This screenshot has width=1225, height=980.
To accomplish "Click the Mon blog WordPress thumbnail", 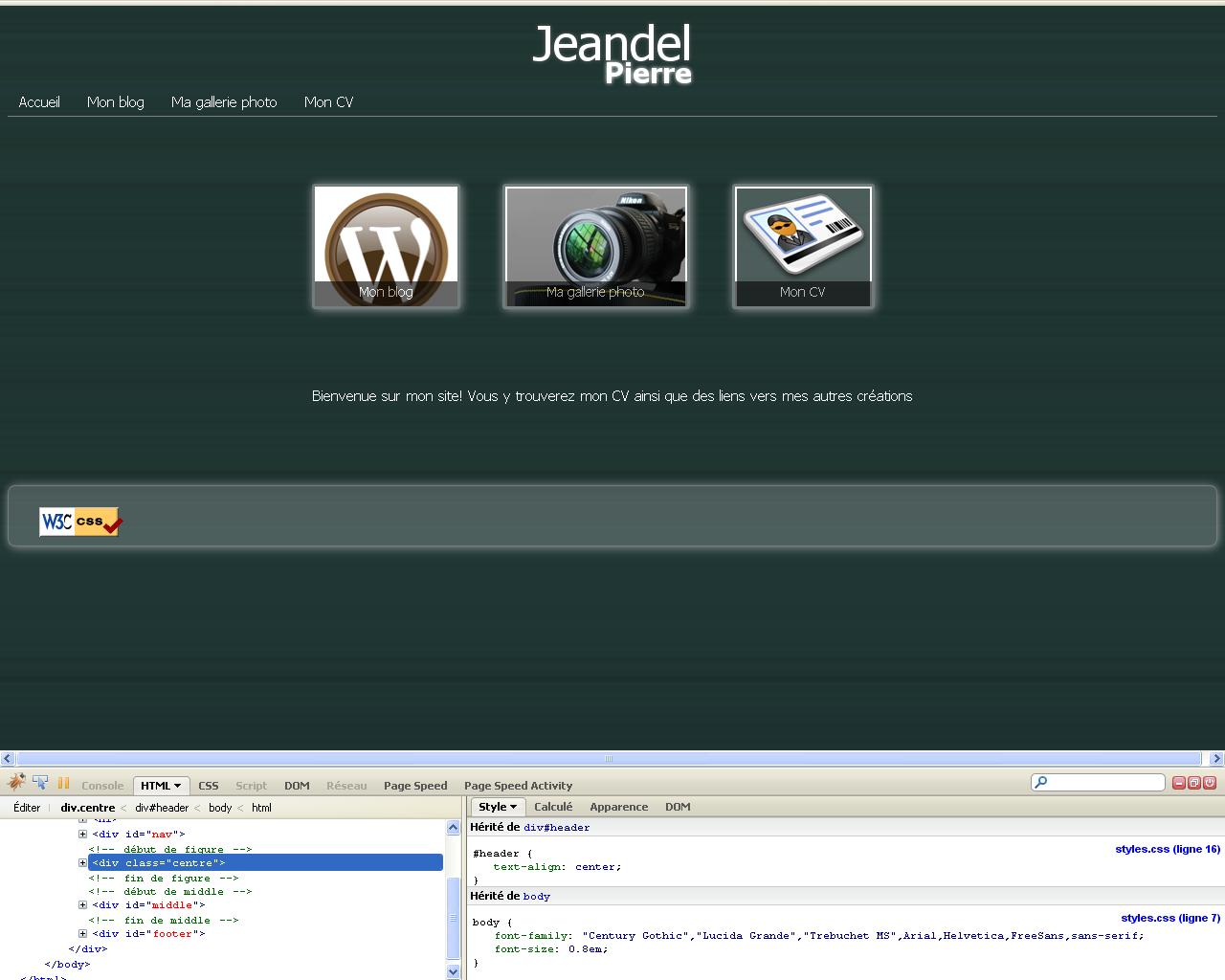I will (x=386, y=247).
